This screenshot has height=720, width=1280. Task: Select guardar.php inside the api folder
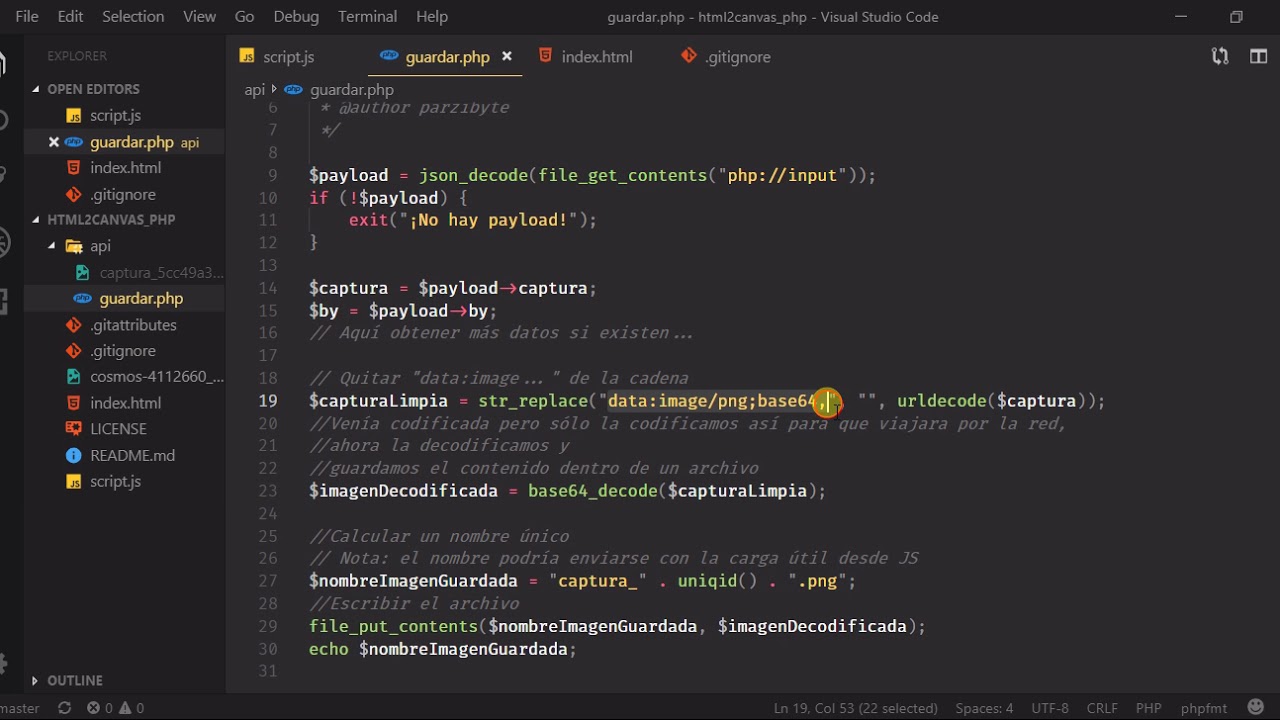tap(141, 298)
